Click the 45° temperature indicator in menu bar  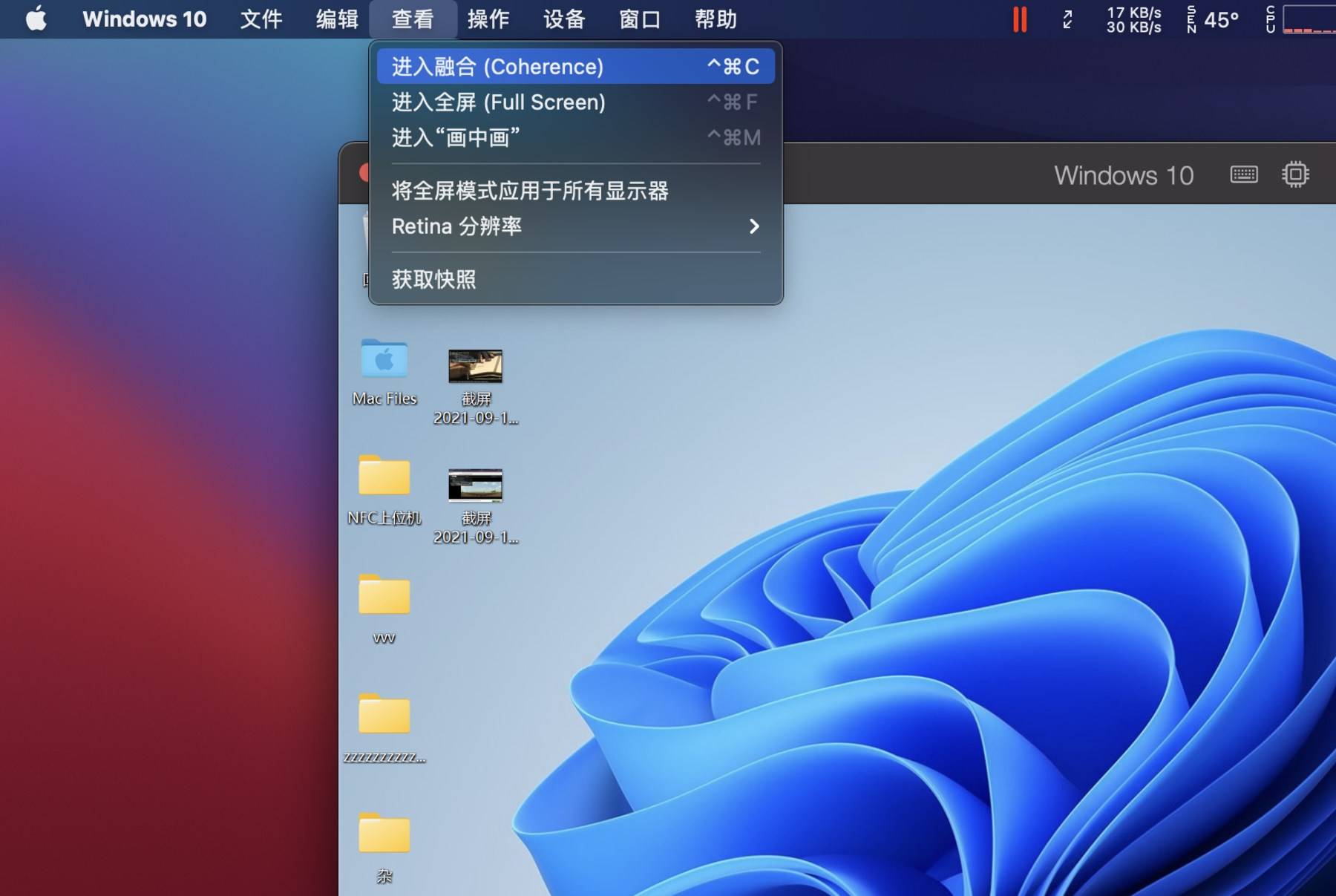click(1220, 19)
